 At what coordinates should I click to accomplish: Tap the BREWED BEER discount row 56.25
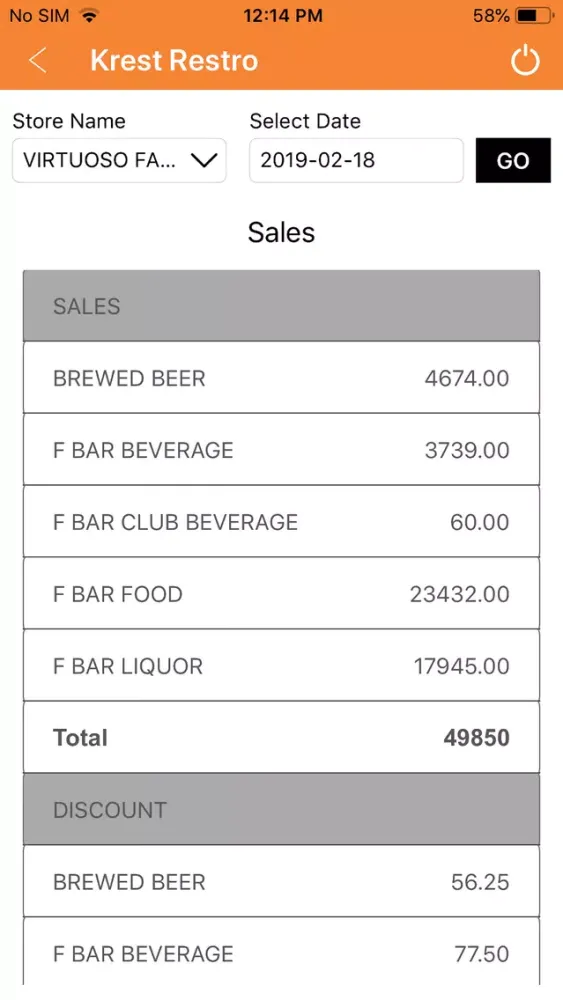(x=281, y=882)
